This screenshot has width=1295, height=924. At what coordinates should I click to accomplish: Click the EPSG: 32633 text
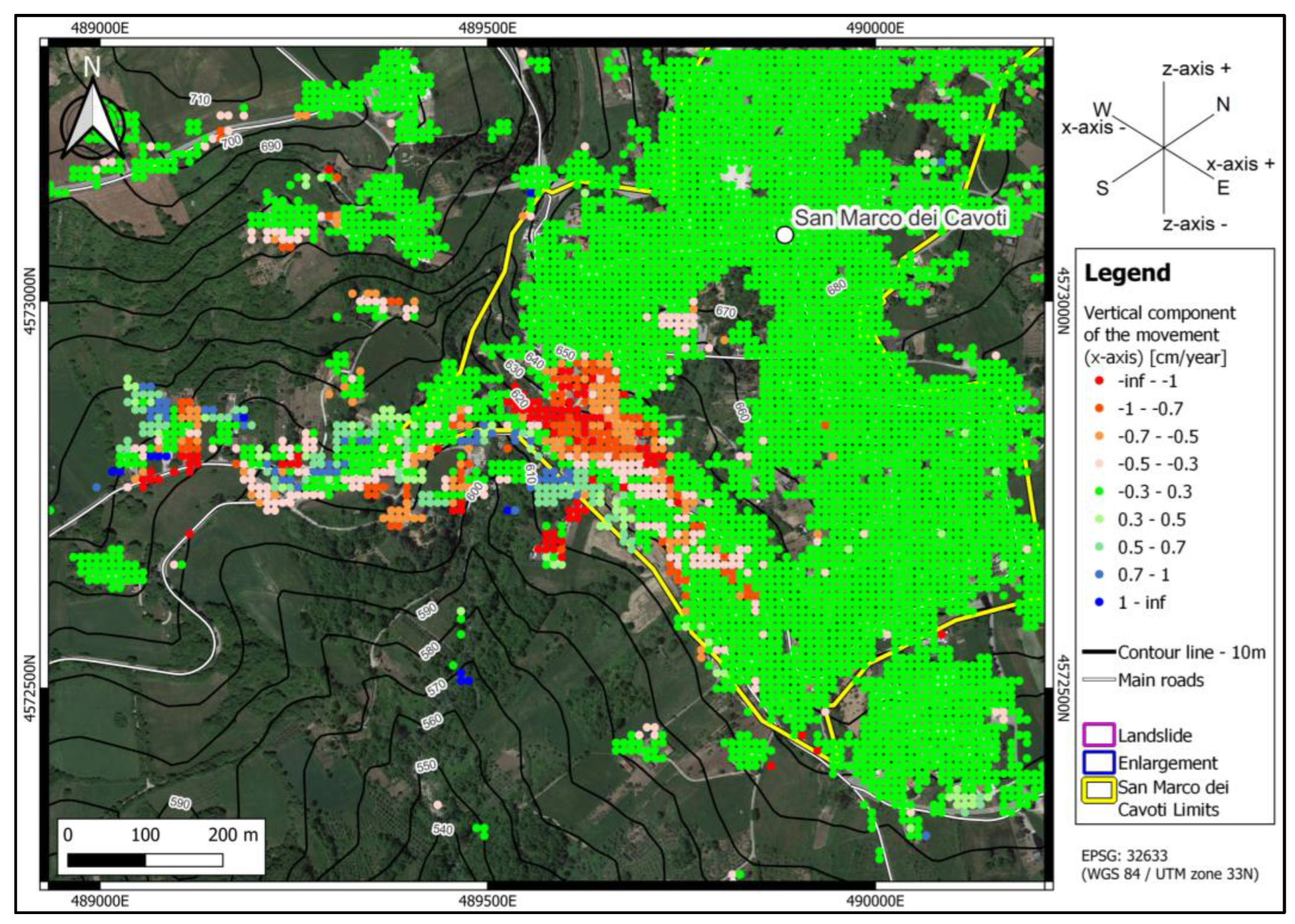click(x=1124, y=856)
